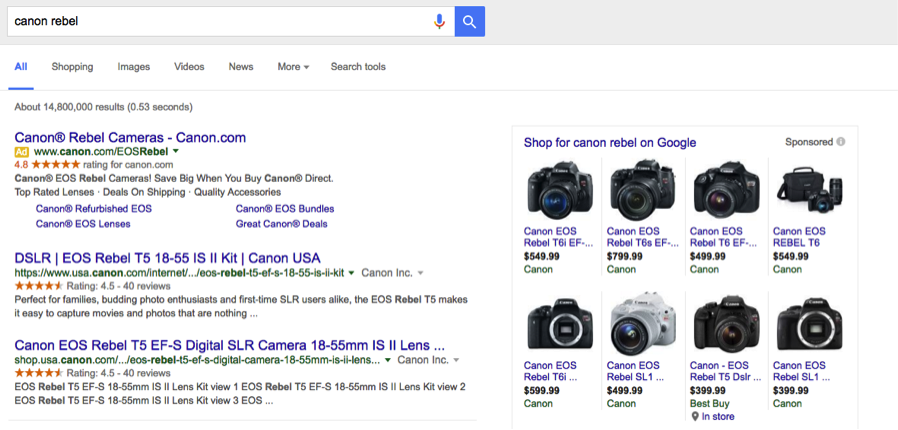The width and height of the screenshot is (898, 430).
Task: Click the white Rebel SL1 camera image
Action: pos(643,324)
